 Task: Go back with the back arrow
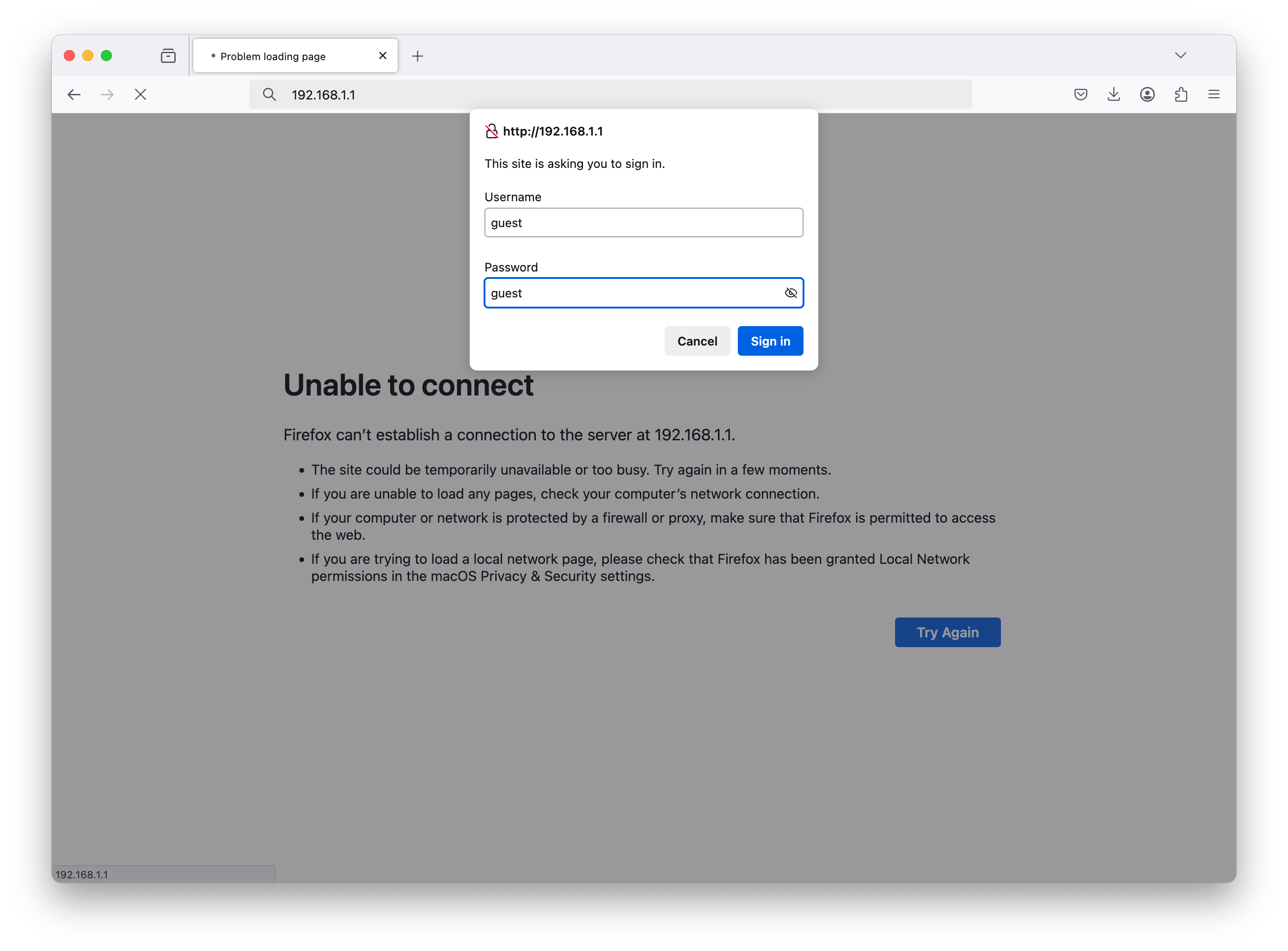coord(74,94)
